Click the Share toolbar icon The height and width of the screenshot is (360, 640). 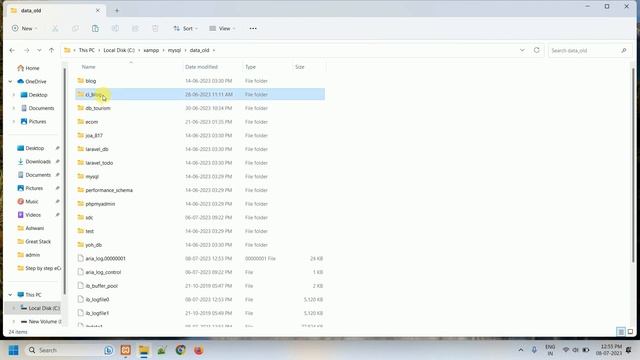(135, 29)
